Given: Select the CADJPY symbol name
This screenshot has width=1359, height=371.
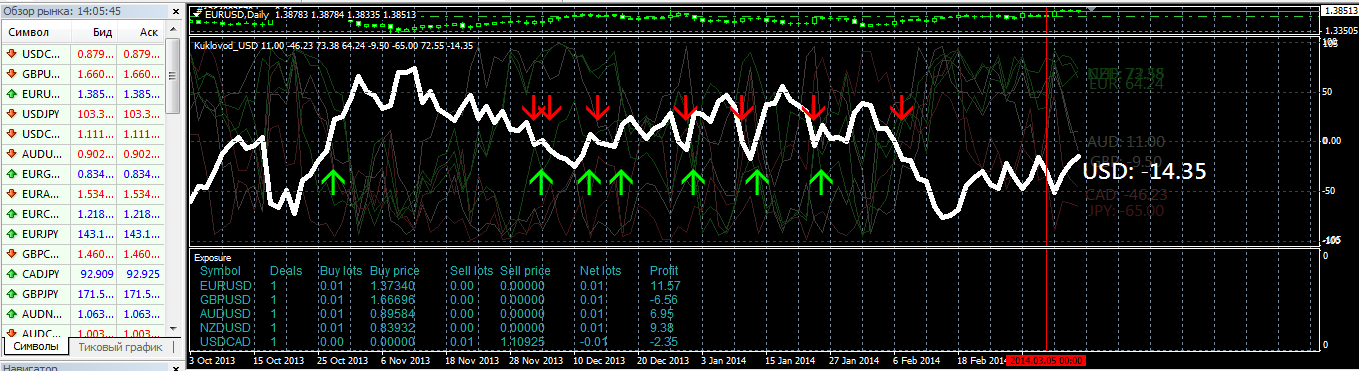Looking at the screenshot, I should (41, 273).
